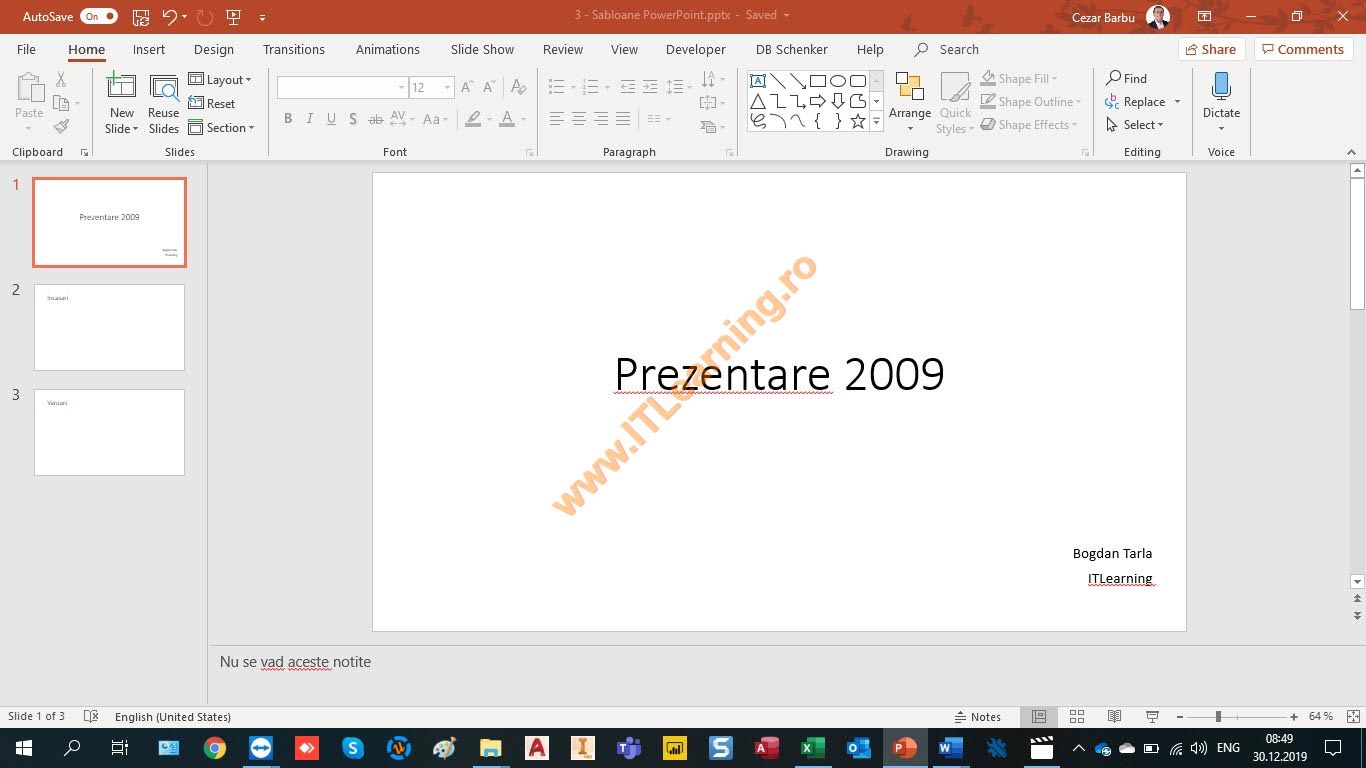Viewport: 1366px width, 768px height.
Task: Switch to Reading View
Action: [1114, 717]
